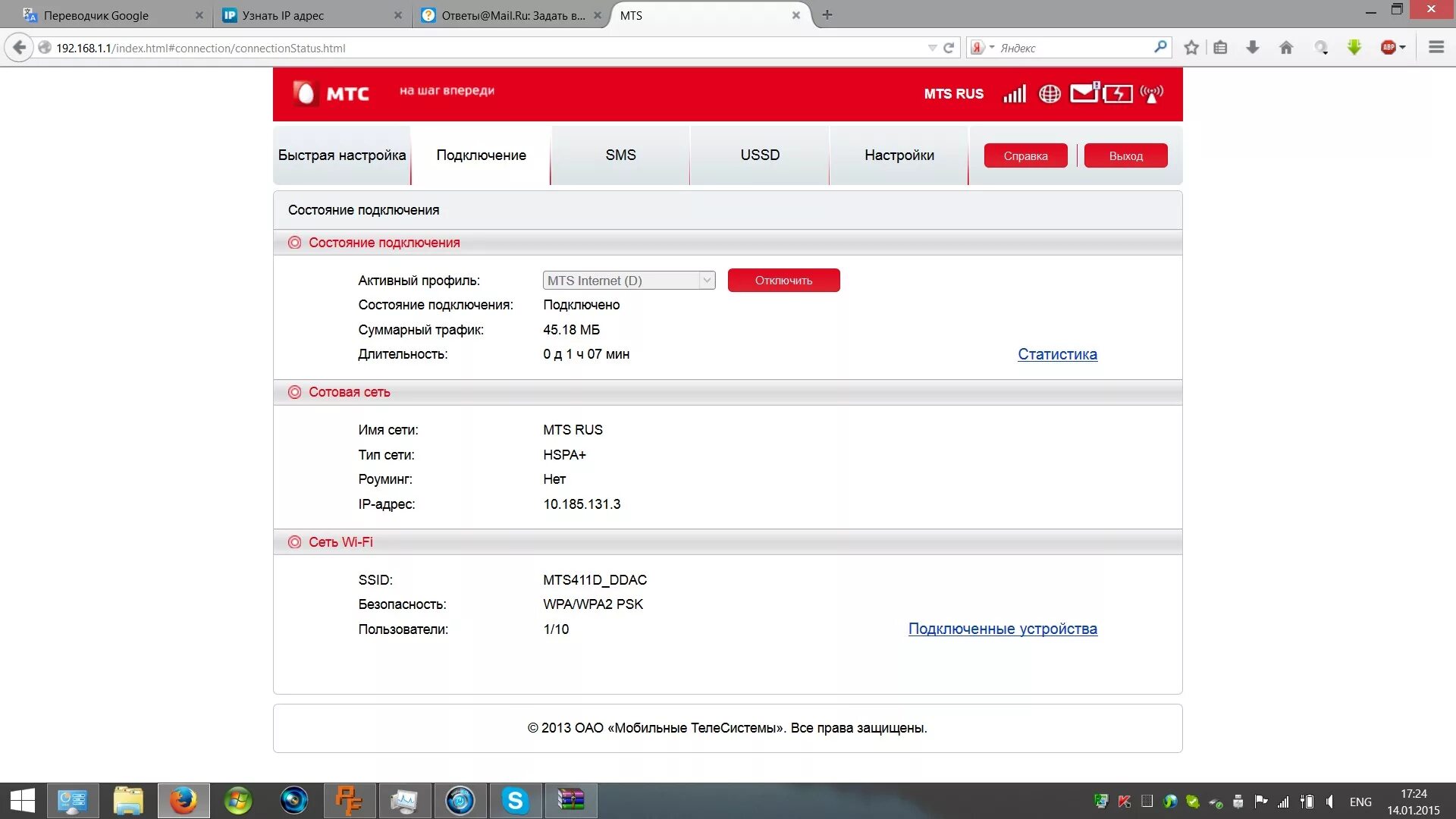The width and height of the screenshot is (1456, 819).
Task: Open the SMS tab
Action: (620, 155)
